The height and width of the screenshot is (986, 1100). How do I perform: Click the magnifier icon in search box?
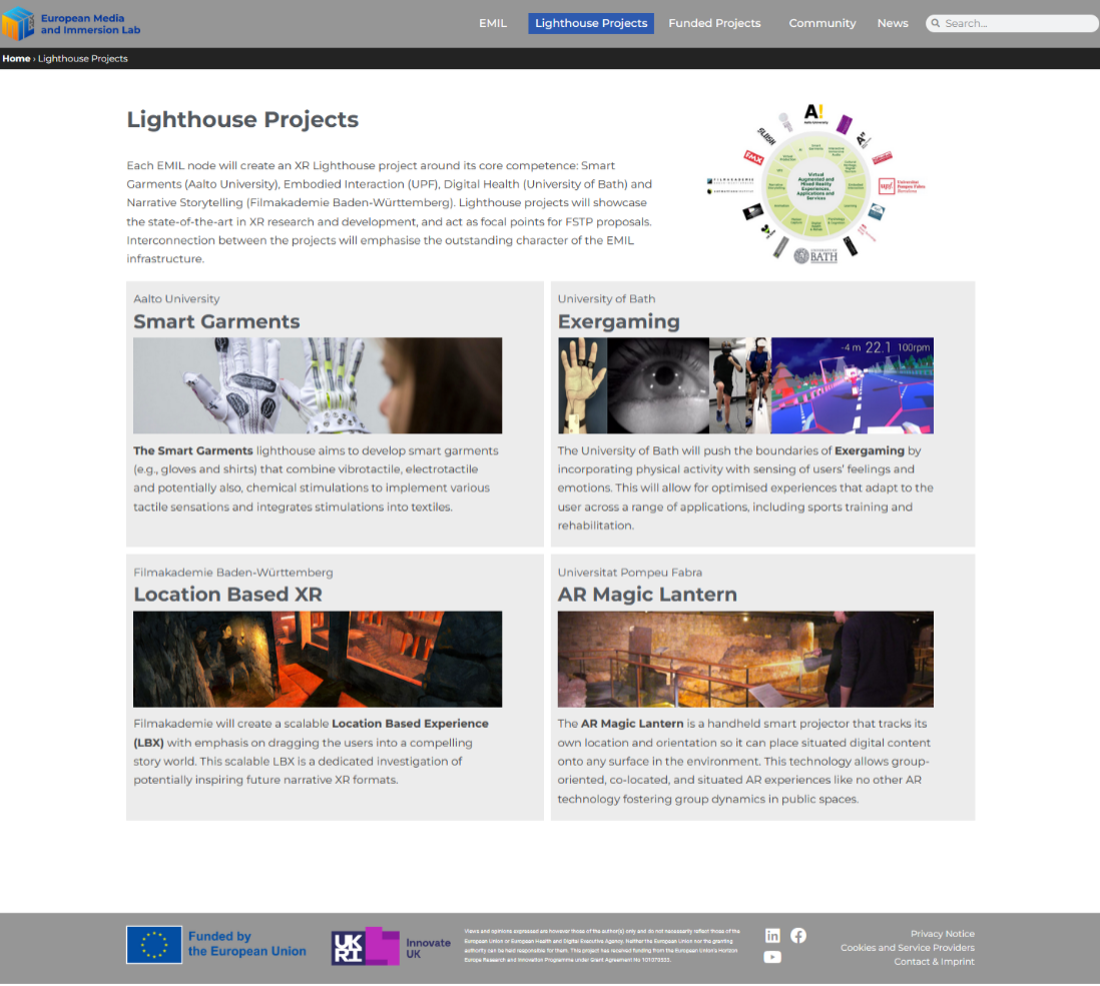point(935,23)
